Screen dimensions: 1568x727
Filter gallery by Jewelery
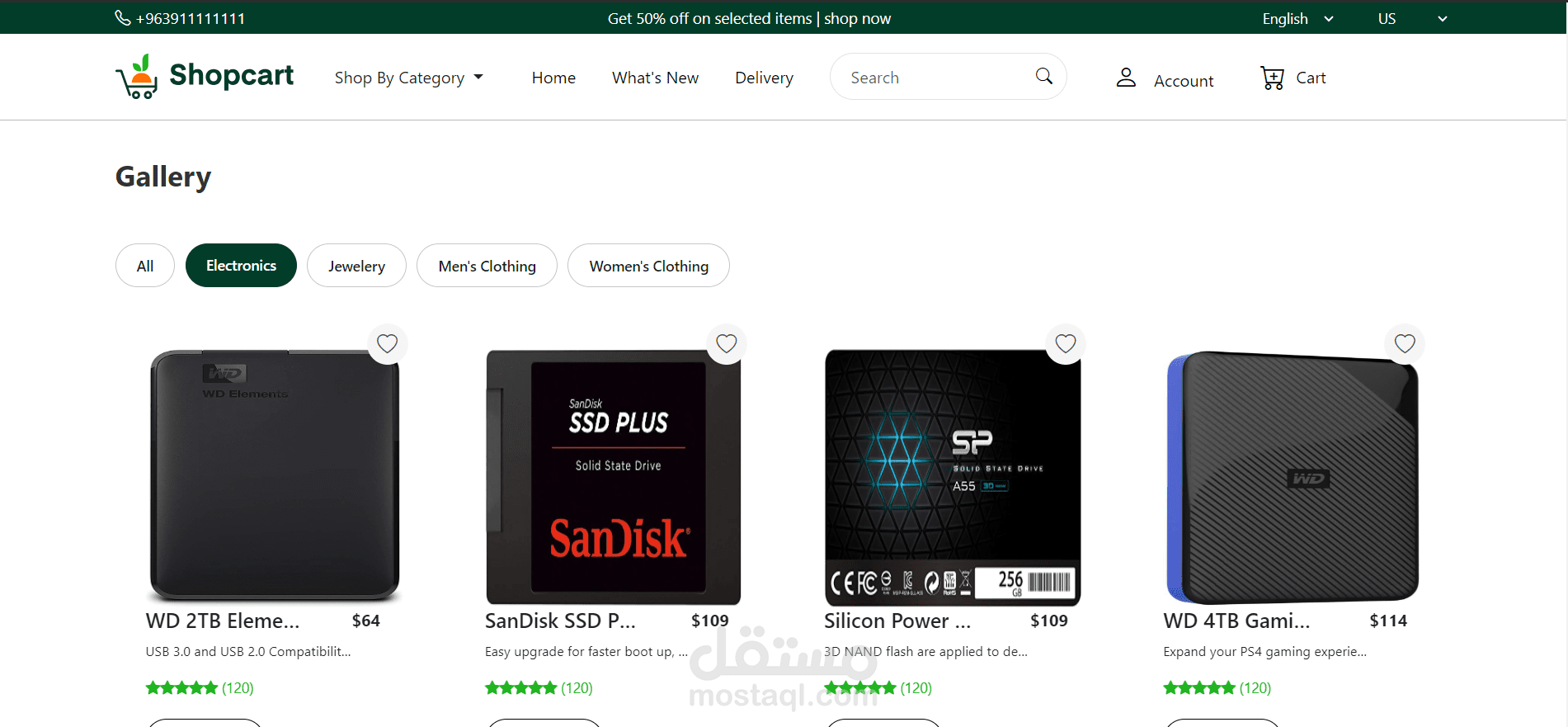pos(356,266)
